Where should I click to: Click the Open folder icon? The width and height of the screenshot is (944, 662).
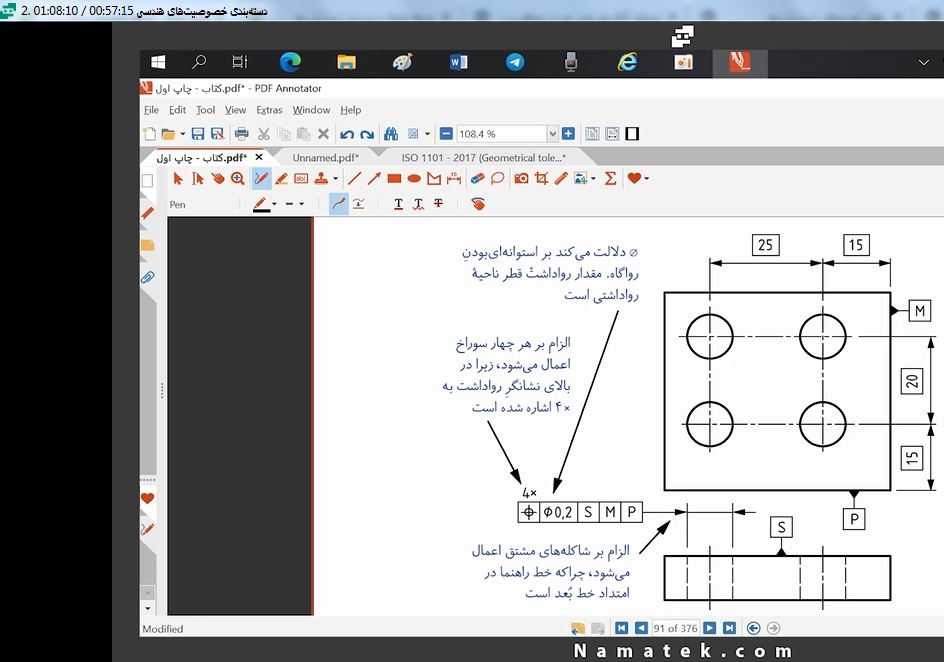click(x=168, y=134)
